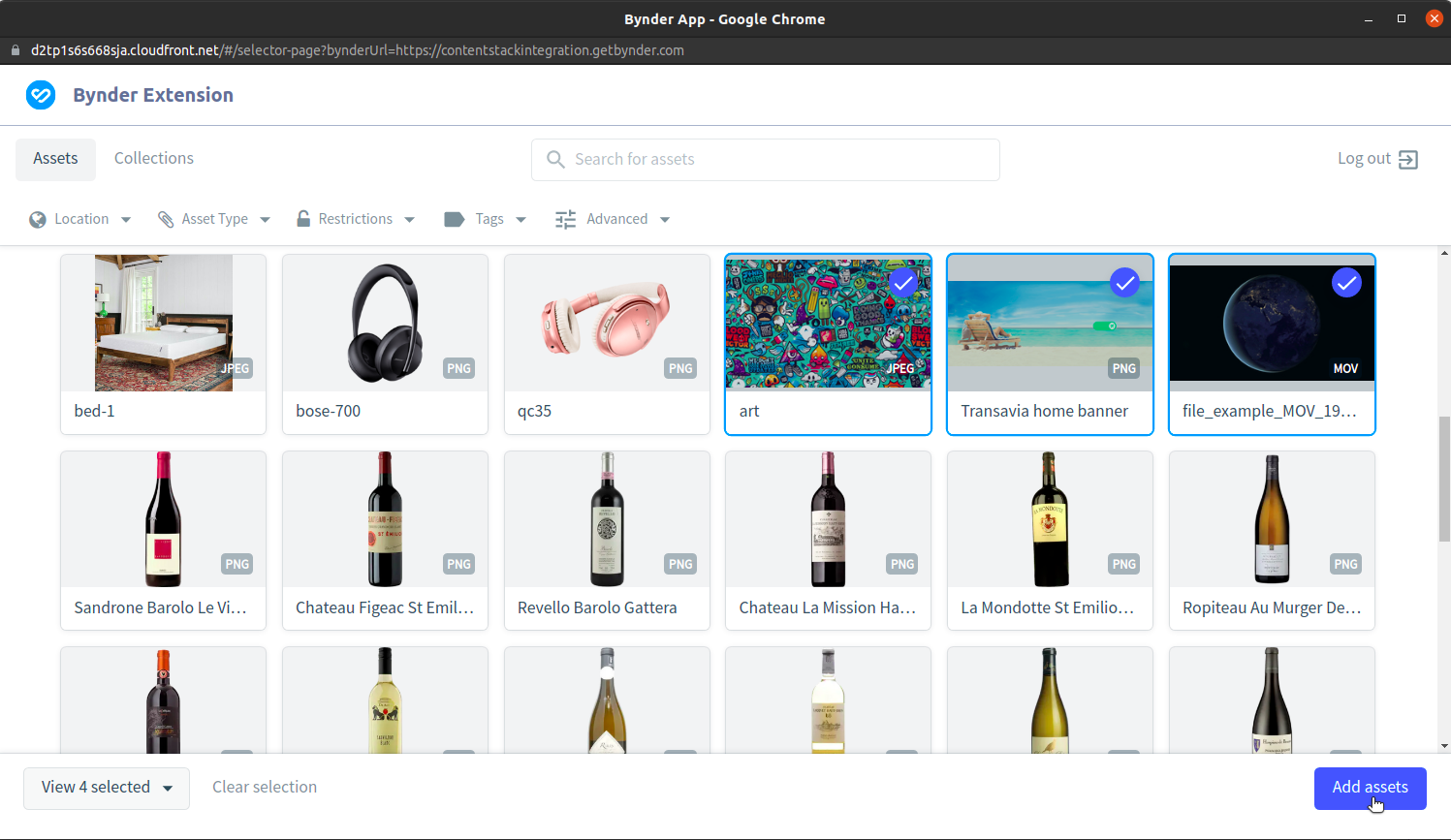
Task: Select the qc35 pink headphones thumbnail
Action: (607, 323)
